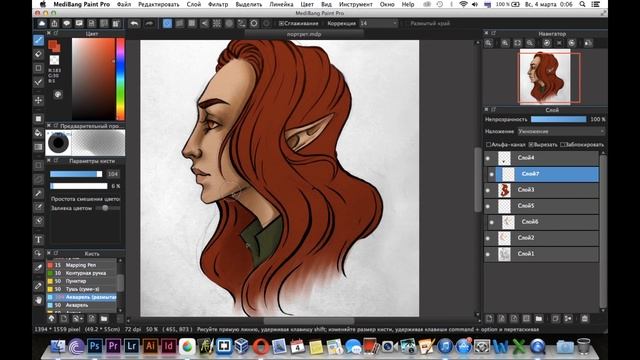This screenshot has height=360, width=640.
Task: Hide layer Слой3 via visibility dot
Action: tap(488, 190)
